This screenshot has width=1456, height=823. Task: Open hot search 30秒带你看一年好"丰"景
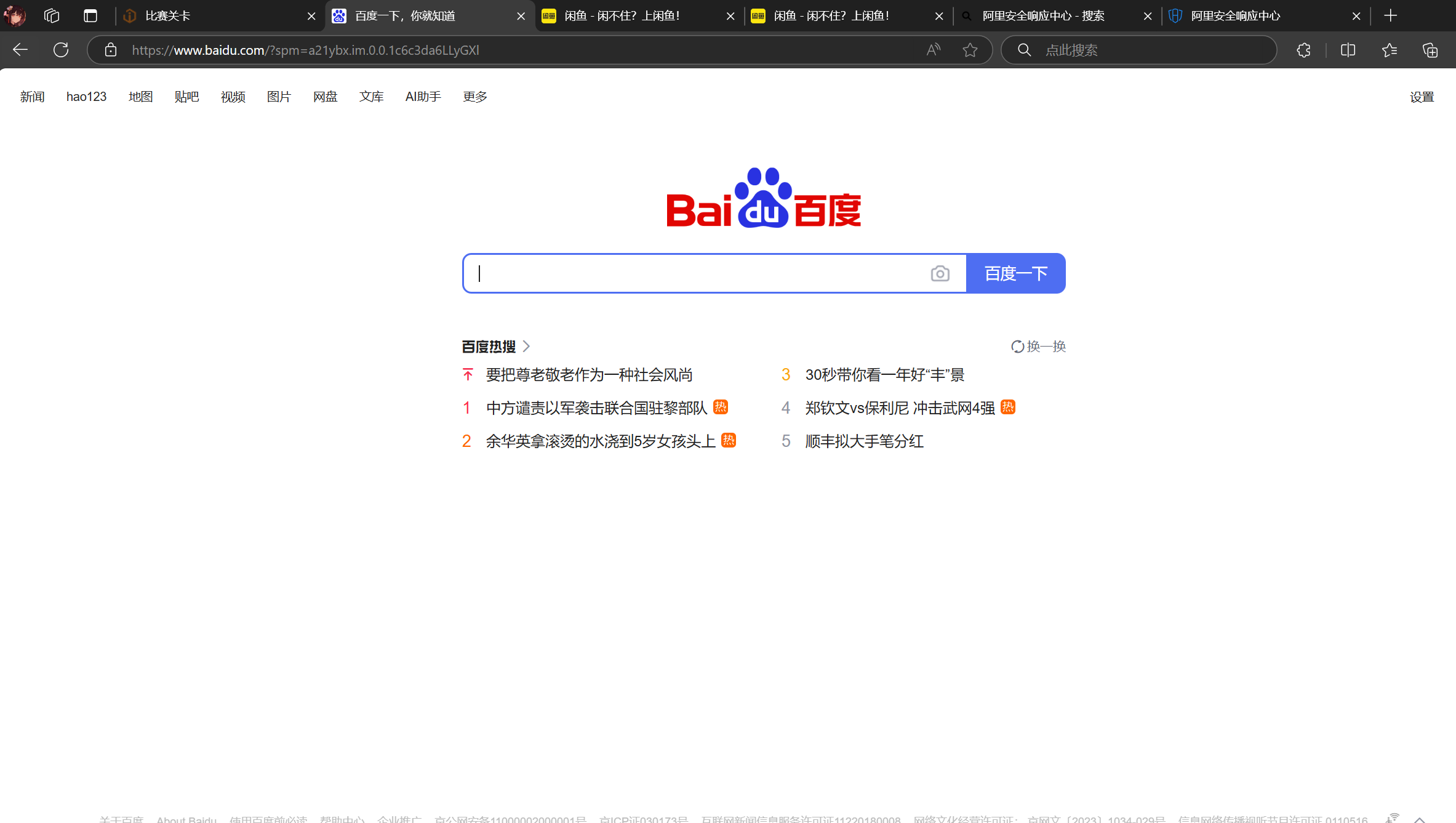tap(884, 375)
